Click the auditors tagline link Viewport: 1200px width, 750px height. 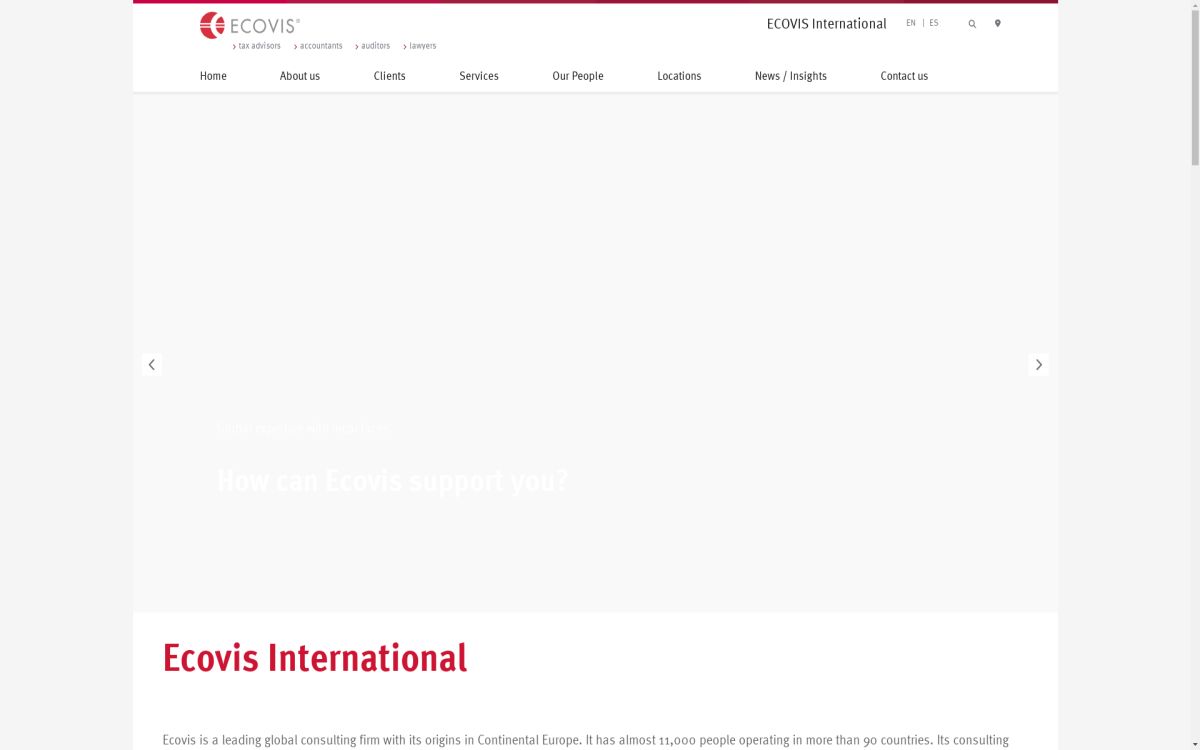point(374,46)
